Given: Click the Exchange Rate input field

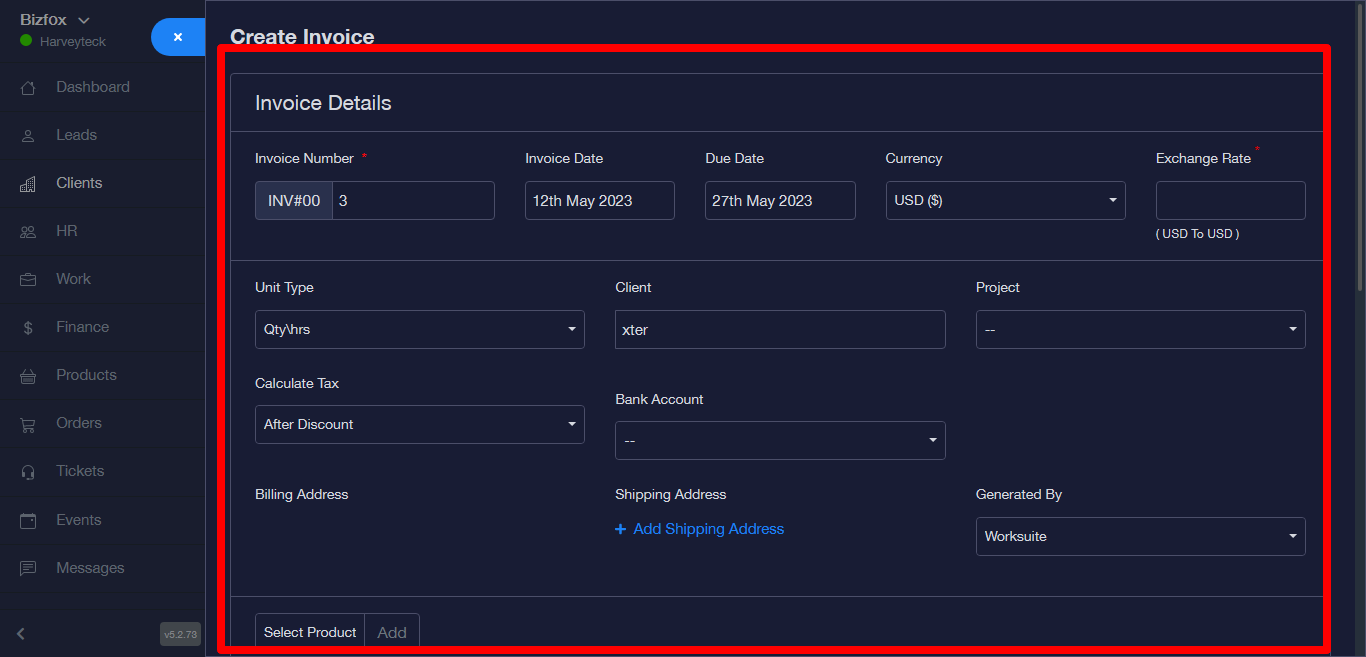Looking at the screenshot, I should point(1230,200).
